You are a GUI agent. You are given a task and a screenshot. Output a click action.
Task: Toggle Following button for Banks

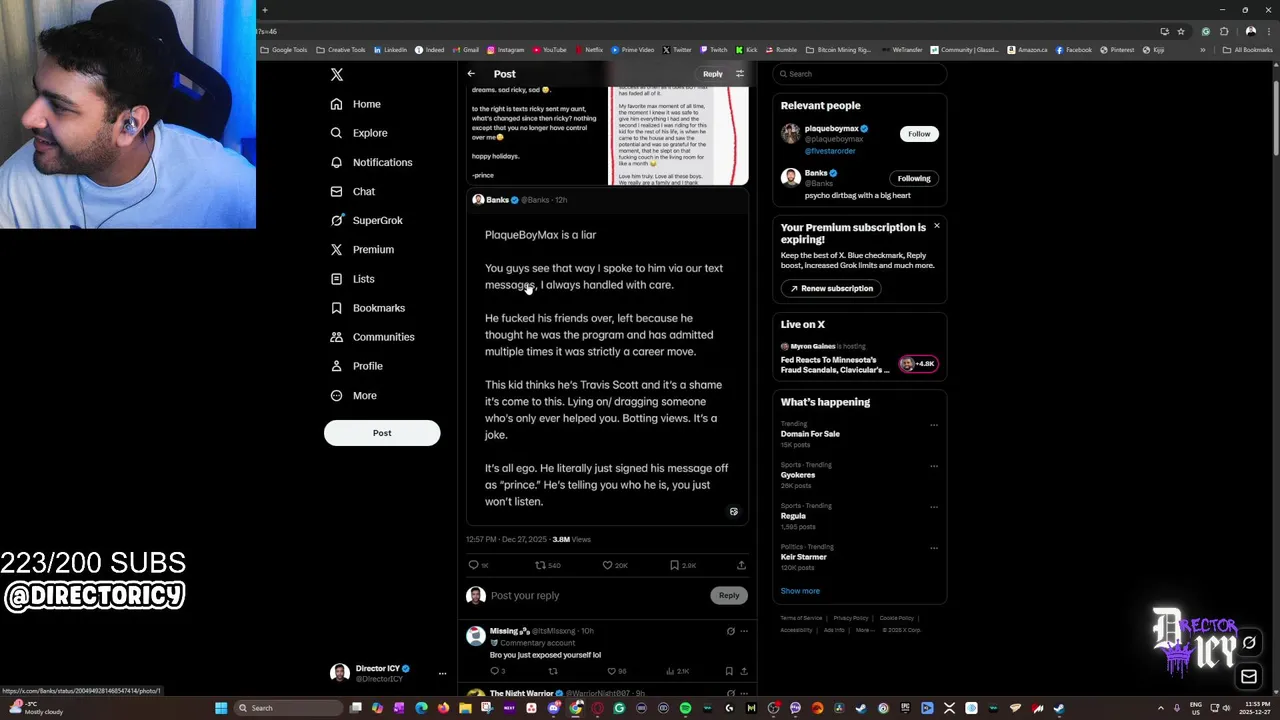[x=913, y=178]
